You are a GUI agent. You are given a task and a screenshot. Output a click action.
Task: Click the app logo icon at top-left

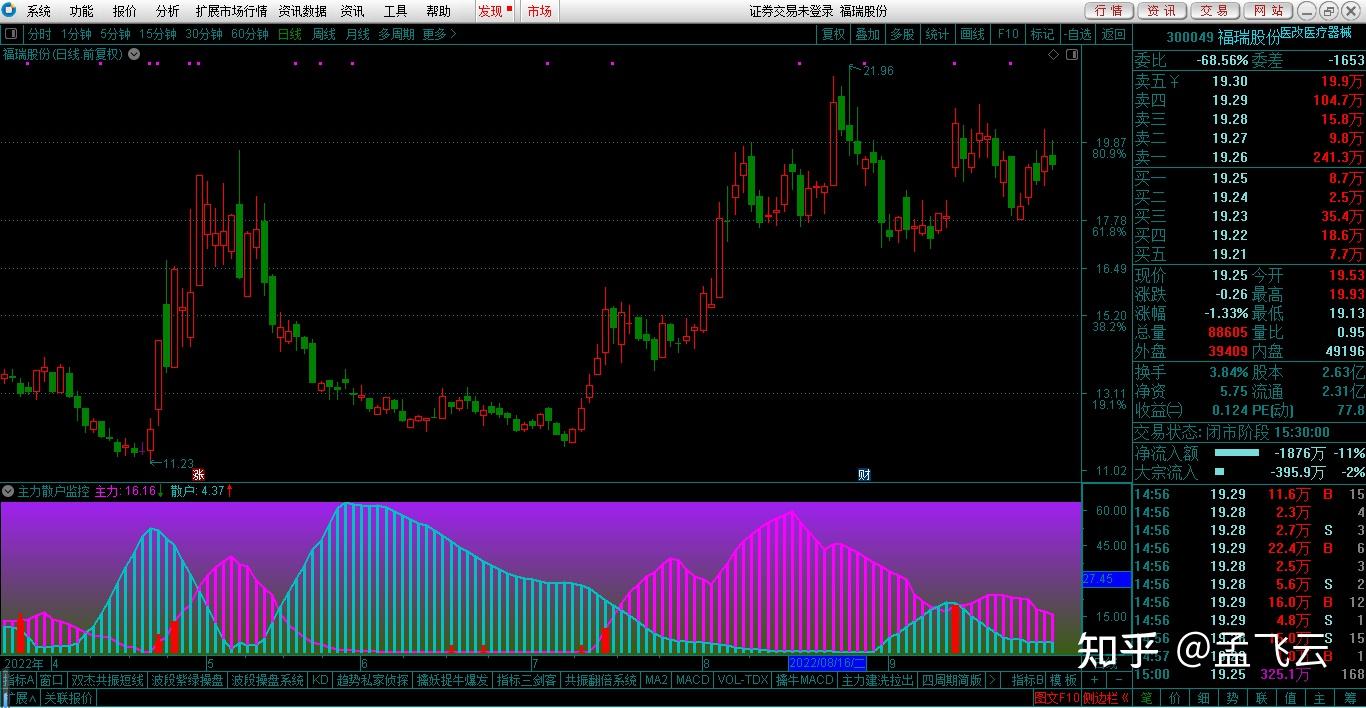[x=9, y=11]
